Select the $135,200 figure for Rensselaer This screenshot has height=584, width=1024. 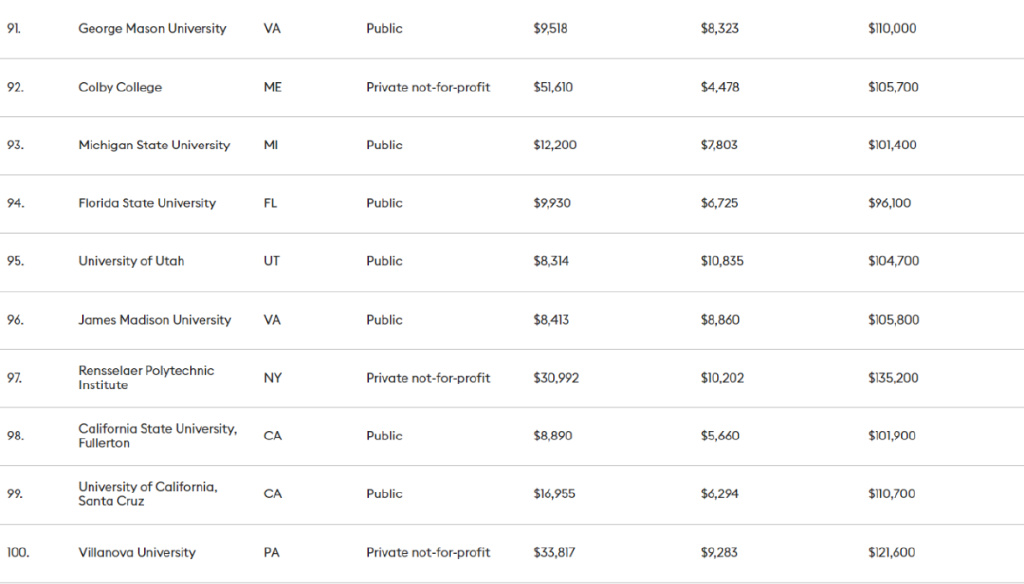click(x=893, y=378)
